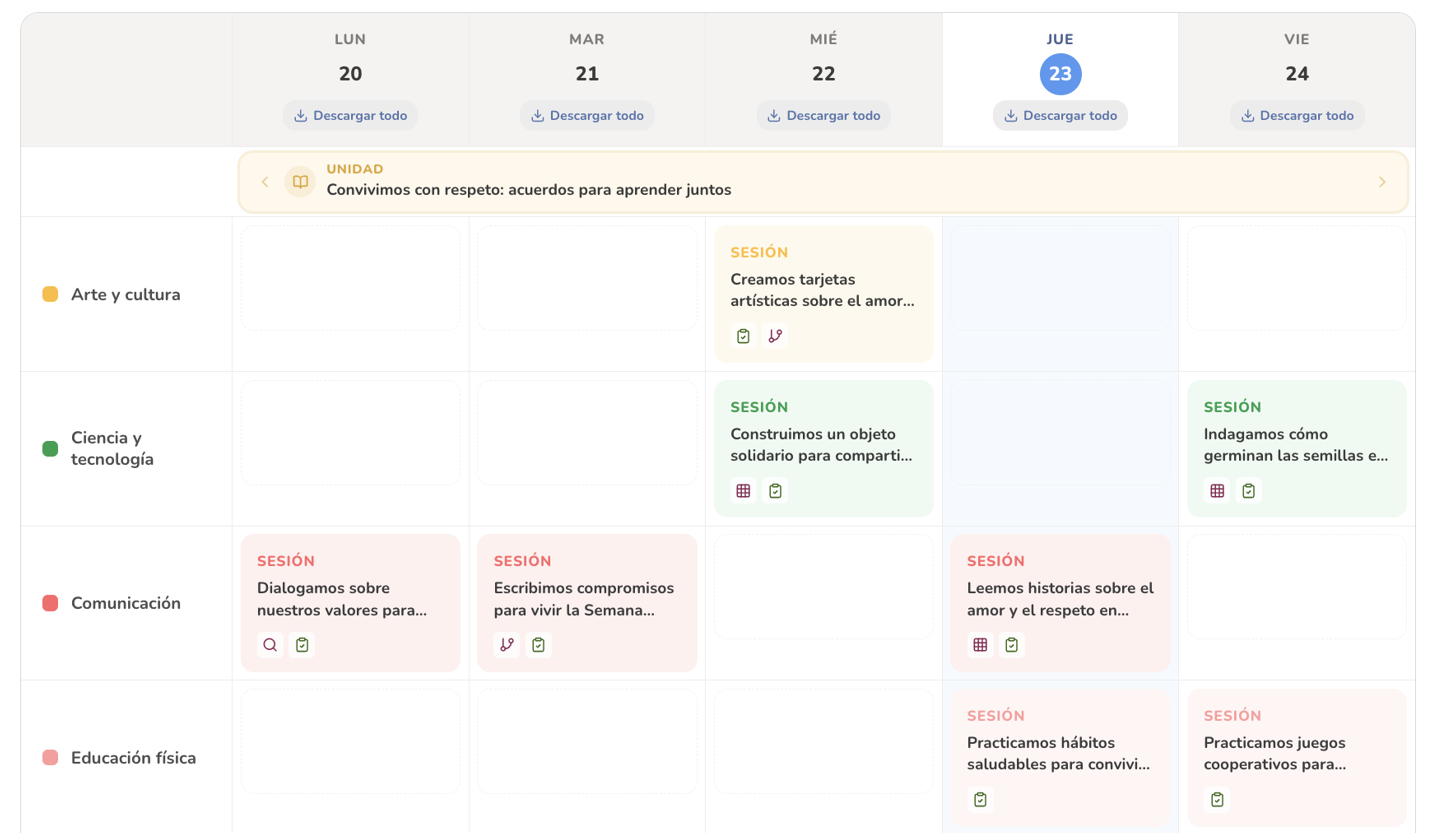The image size is (1432, 833).
Task: Click the grid icon on "Leemos historias" session
Action: pyautogui.click(x=980, y=645)
